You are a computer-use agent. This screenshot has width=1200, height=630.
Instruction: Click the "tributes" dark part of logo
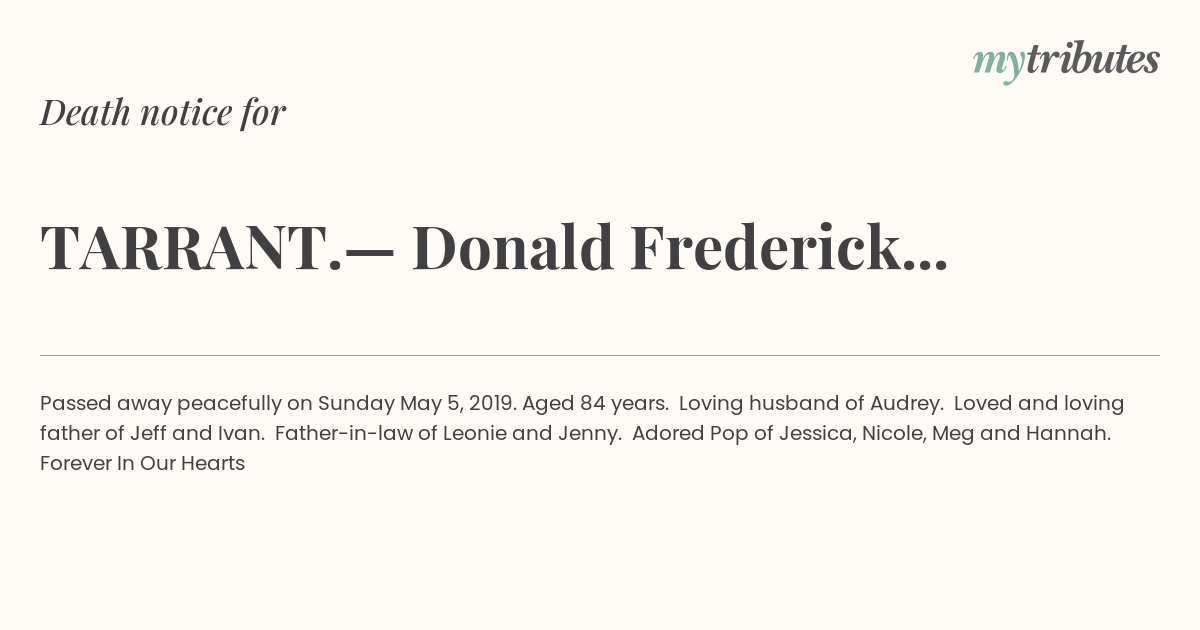[x=1093, y=60]
